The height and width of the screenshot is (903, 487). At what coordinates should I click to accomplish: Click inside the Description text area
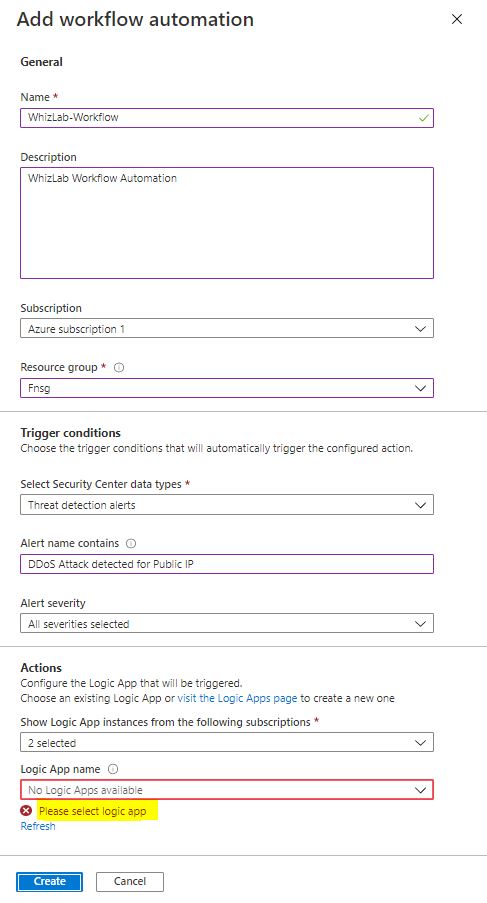pos(227,223)
